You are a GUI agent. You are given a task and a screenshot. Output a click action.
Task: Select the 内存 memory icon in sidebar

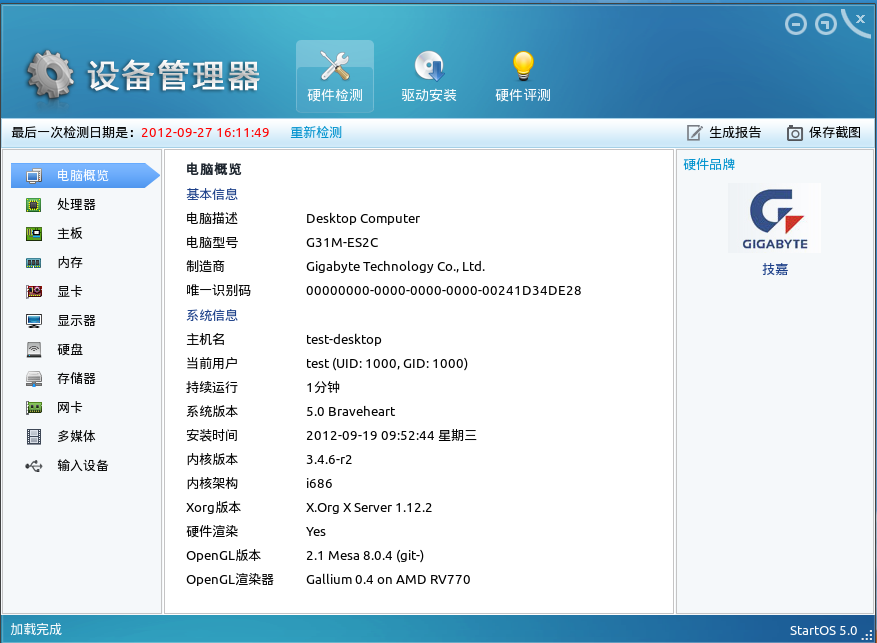pos(34,263)
